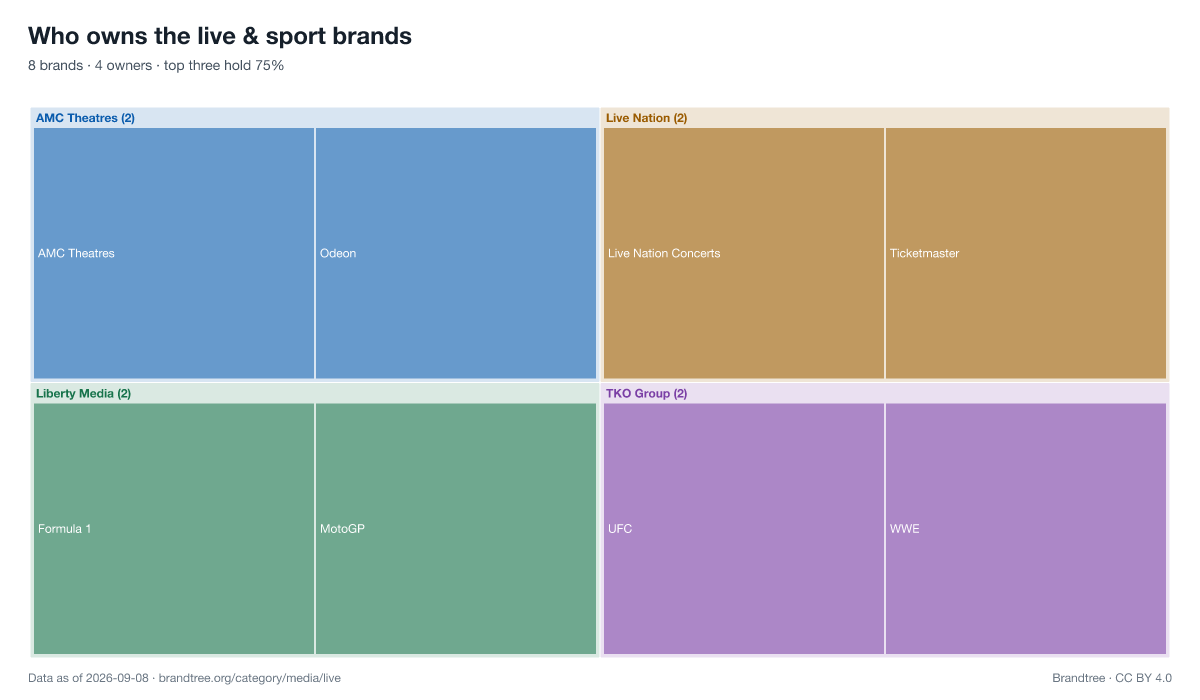Click the 'Data as of 2026-09-08' note
1200x700 pixels.
point(89,678)
